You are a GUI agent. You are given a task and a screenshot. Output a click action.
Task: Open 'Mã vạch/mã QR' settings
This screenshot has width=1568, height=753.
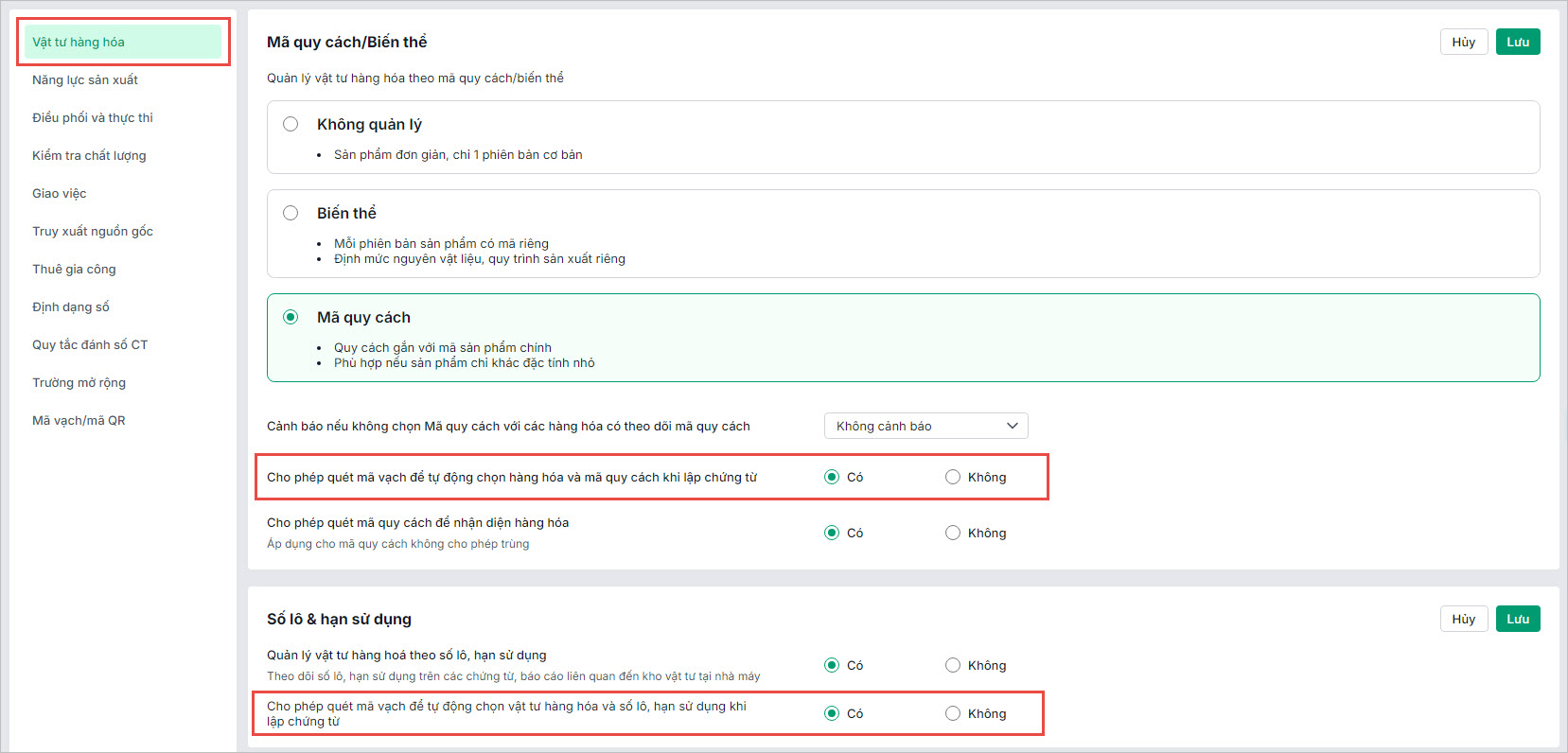(79, 420)
